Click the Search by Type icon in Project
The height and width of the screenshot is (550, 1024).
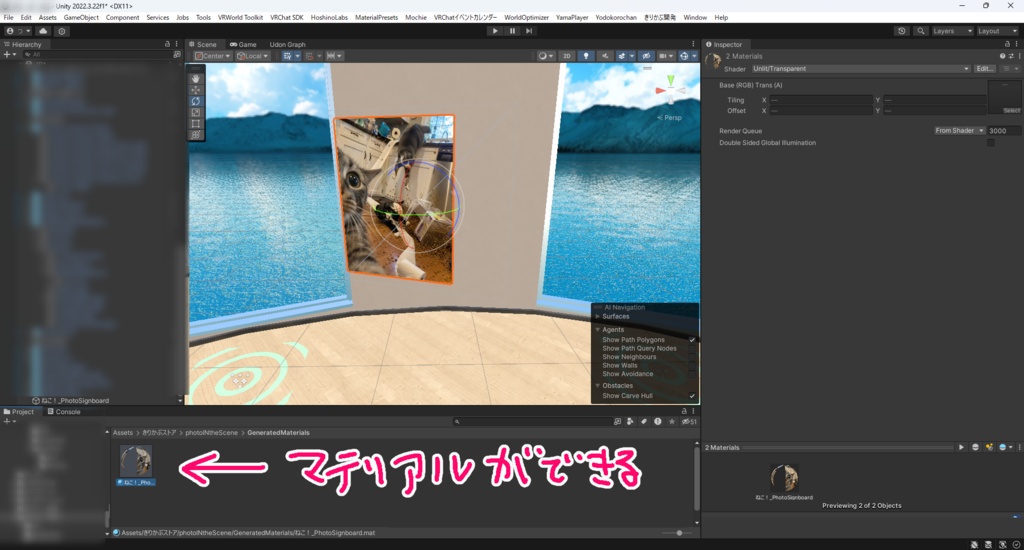[x=630, y=421]
